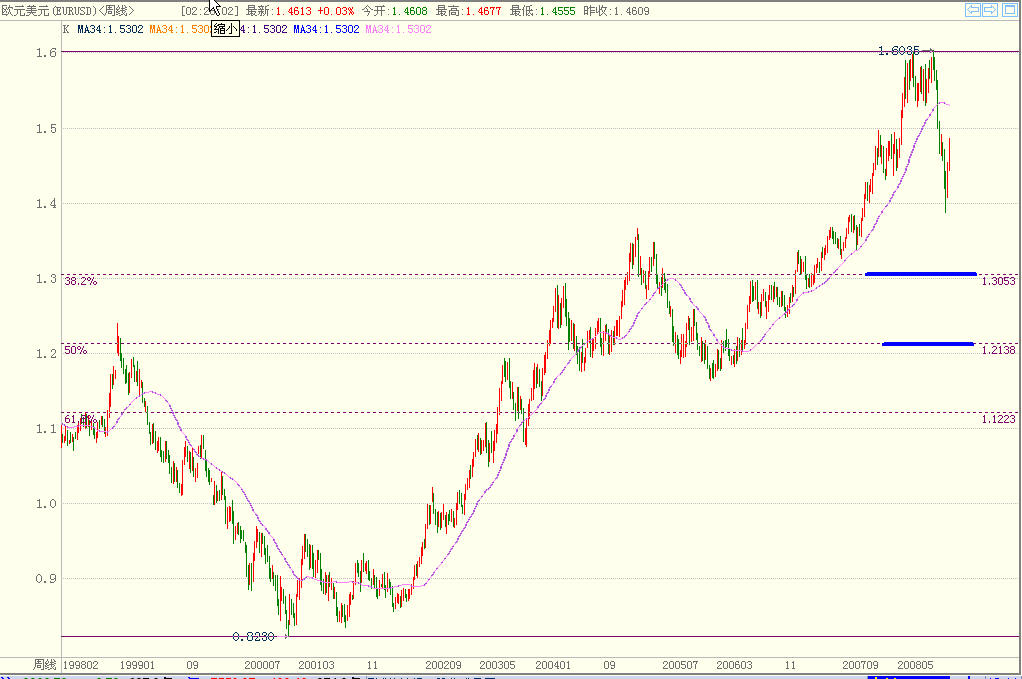1022x679 pixels.
Task: Click the 38.2% Fibonacci level label
Action: point(80,282)
